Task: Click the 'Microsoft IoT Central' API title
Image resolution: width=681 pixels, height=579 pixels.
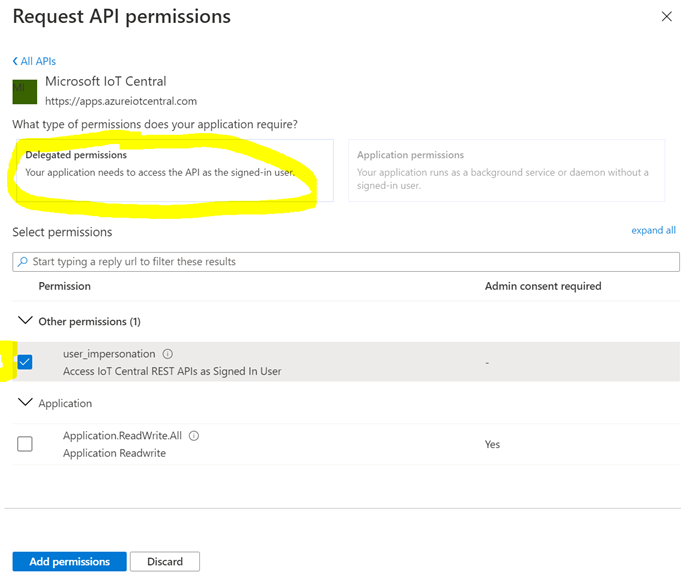Action: tap(106, 81)
